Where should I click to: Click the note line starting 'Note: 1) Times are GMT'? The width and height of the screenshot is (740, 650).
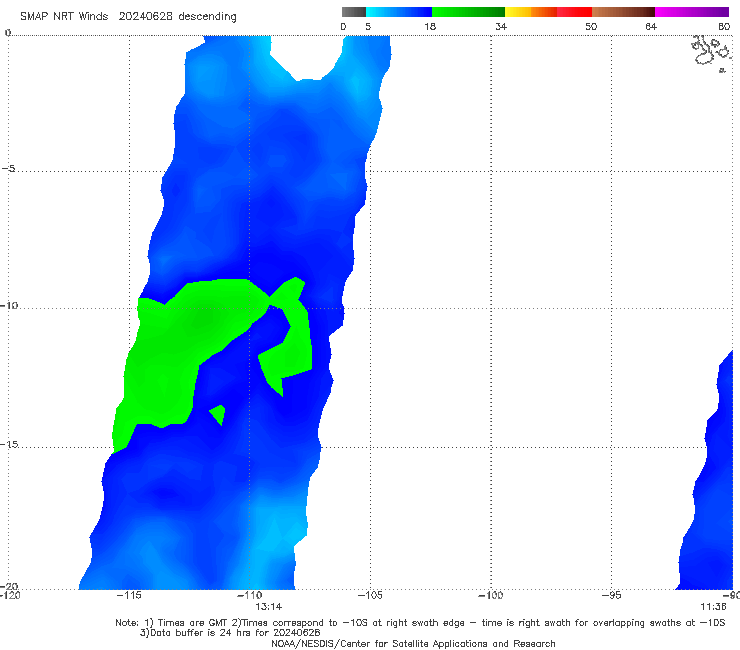click(x=420, y=623)
